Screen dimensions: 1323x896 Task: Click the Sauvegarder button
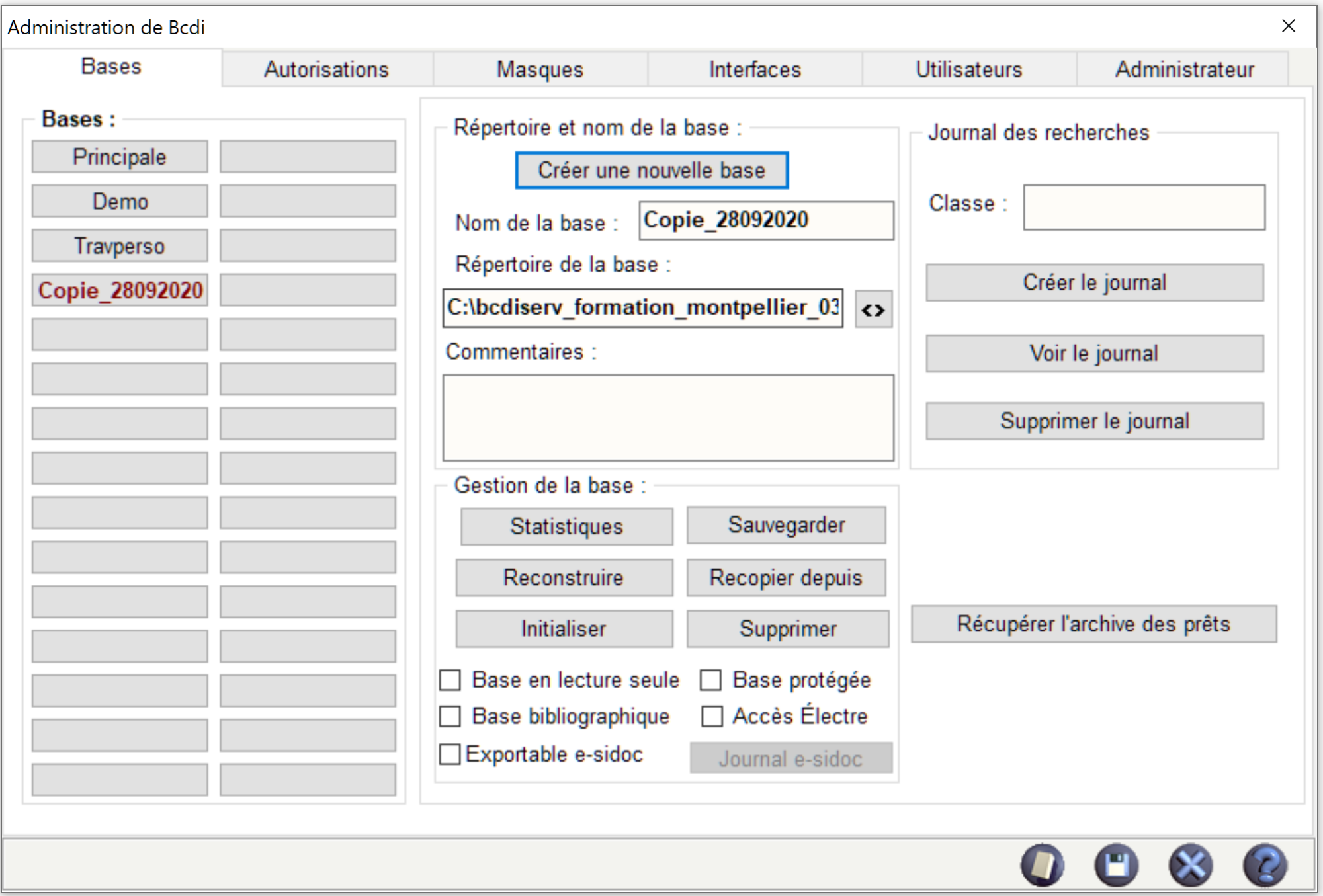point(787,525)
